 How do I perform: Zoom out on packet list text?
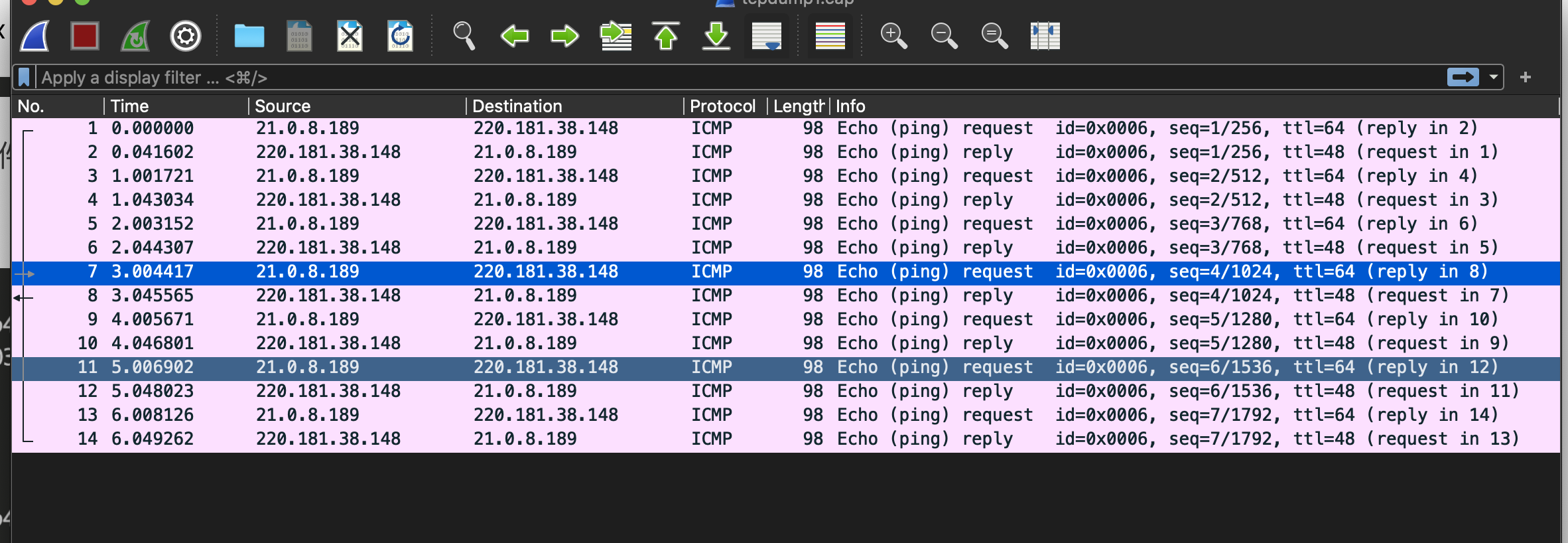[x=944, y=36]
